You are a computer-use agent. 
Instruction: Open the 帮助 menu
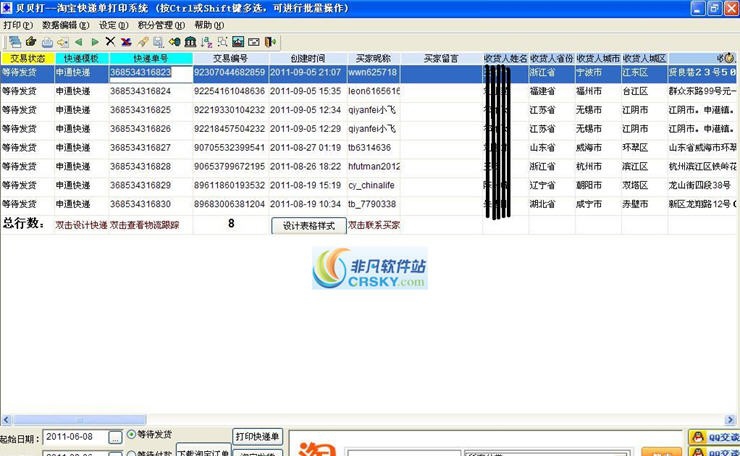tap(209, 25)
